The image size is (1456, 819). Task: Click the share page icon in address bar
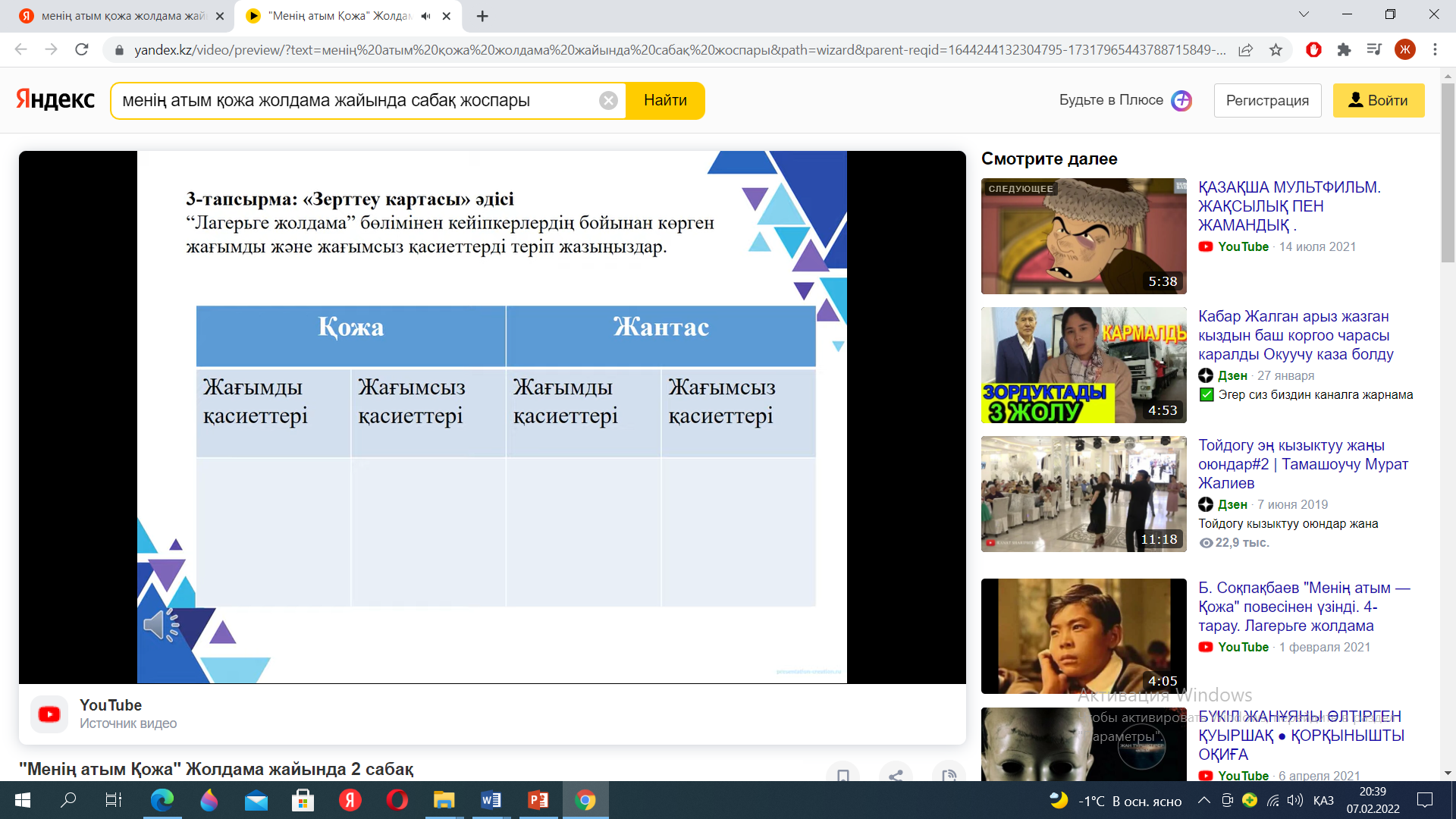tap(1245, 50)
